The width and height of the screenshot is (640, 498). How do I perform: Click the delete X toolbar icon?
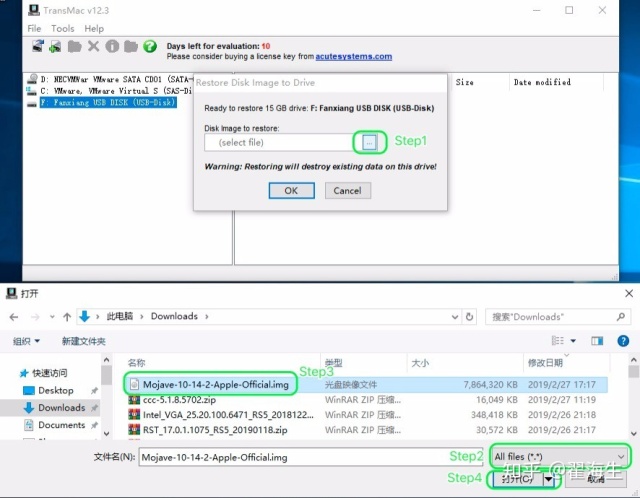(93, 46)
